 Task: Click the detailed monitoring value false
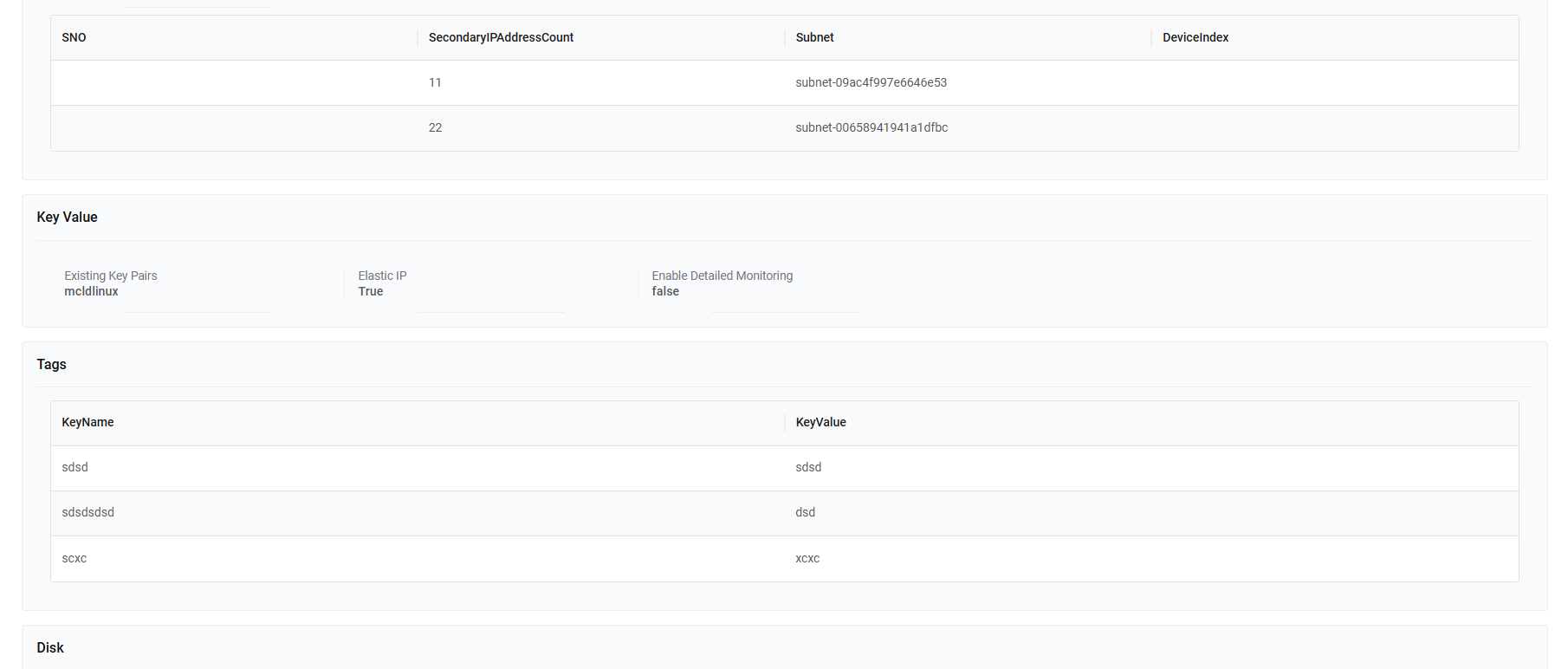click(x=665, y=291)
